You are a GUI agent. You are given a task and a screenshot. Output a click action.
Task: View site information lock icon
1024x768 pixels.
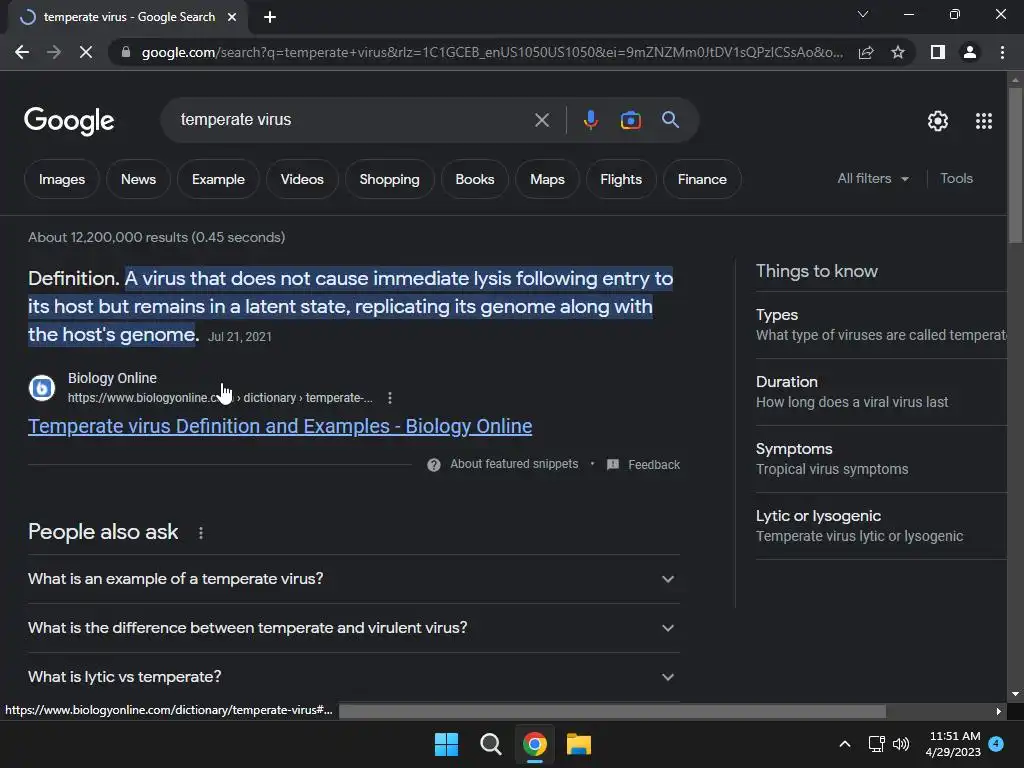coord(126,52)
